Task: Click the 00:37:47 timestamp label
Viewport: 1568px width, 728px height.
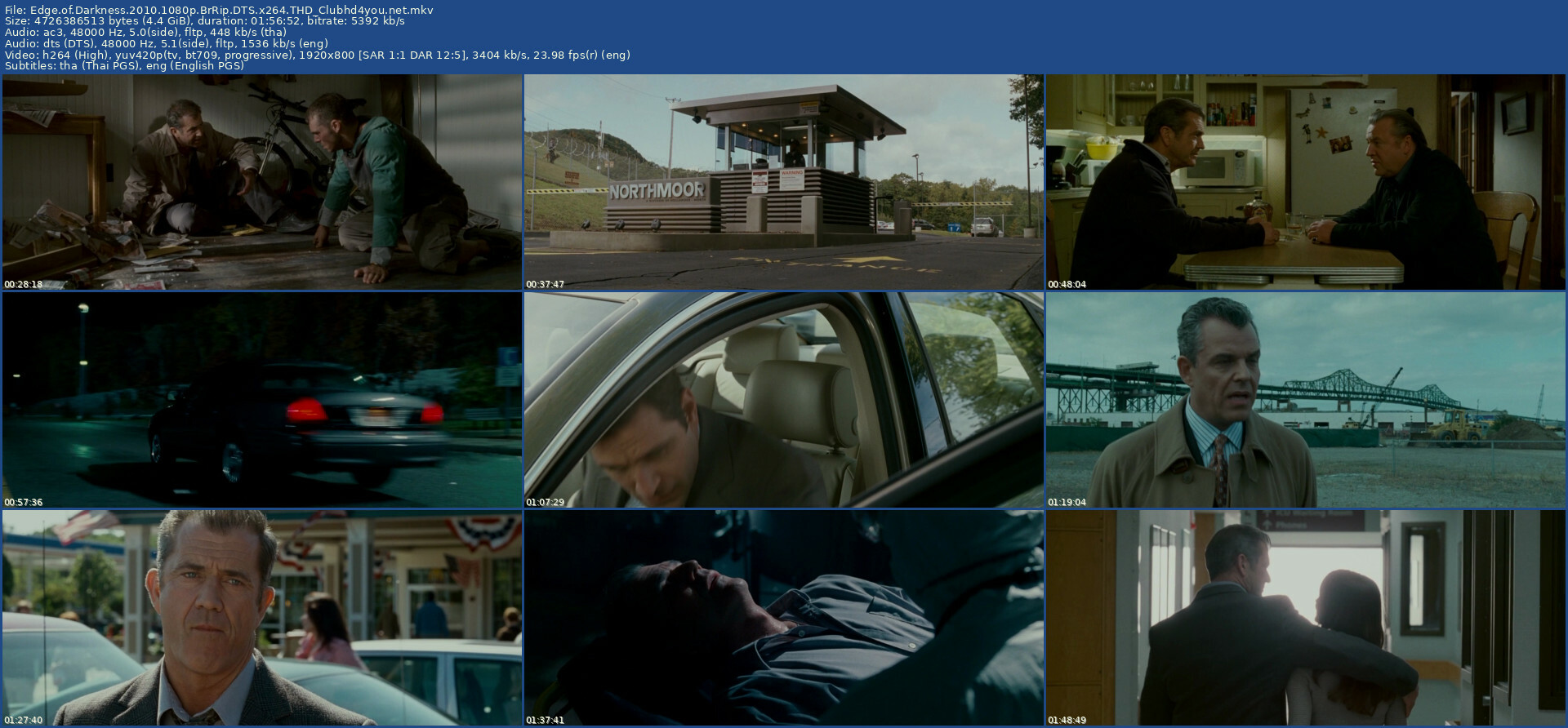Action: (545, 284)
